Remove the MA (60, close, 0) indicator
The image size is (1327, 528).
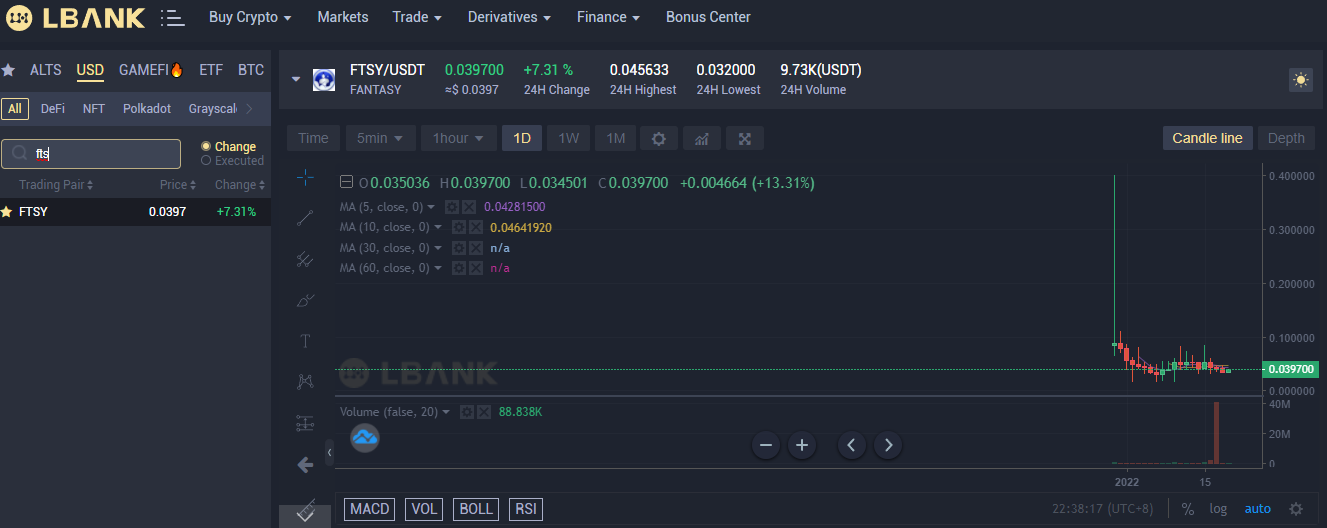(476, 268)
